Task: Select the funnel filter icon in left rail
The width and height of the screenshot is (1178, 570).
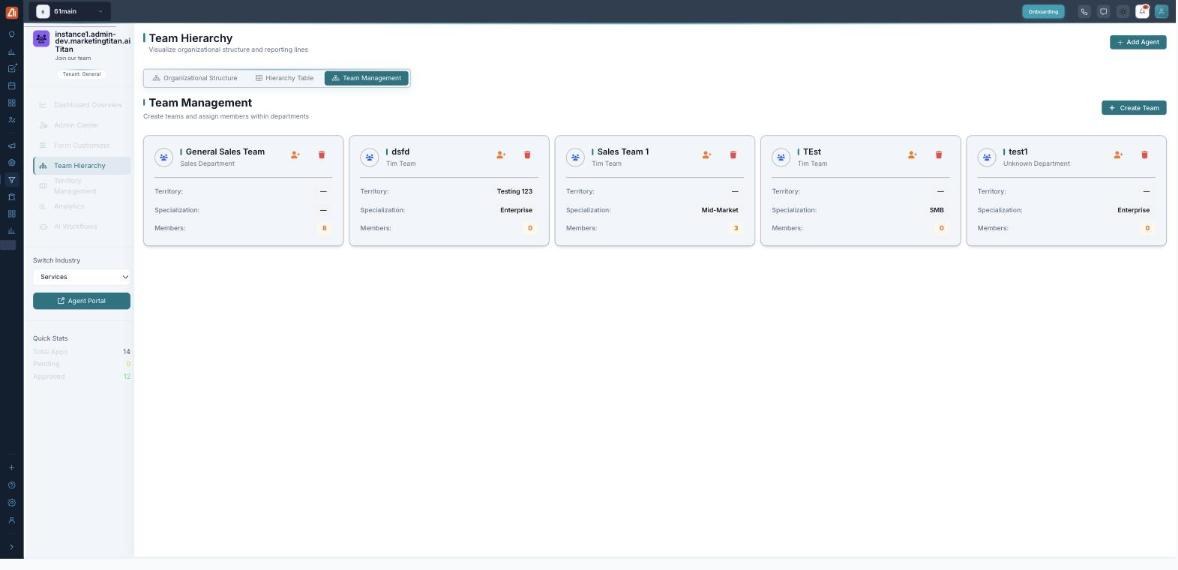Action: click(x=11, y=179)
